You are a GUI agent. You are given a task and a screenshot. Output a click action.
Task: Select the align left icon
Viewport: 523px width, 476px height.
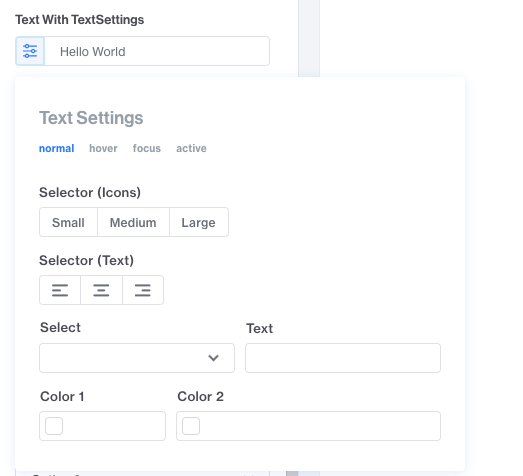click(60, 290)
